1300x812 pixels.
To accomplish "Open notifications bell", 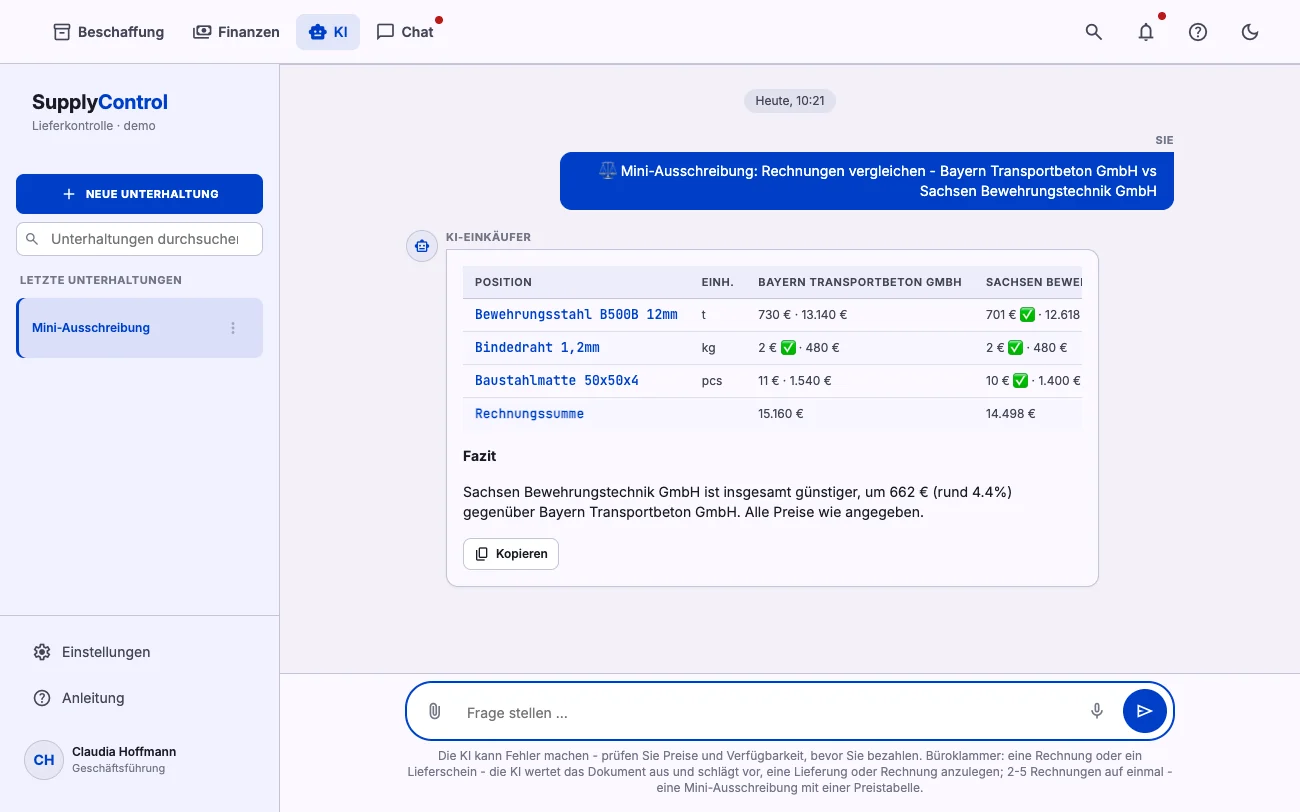I will pos(1146,32).
